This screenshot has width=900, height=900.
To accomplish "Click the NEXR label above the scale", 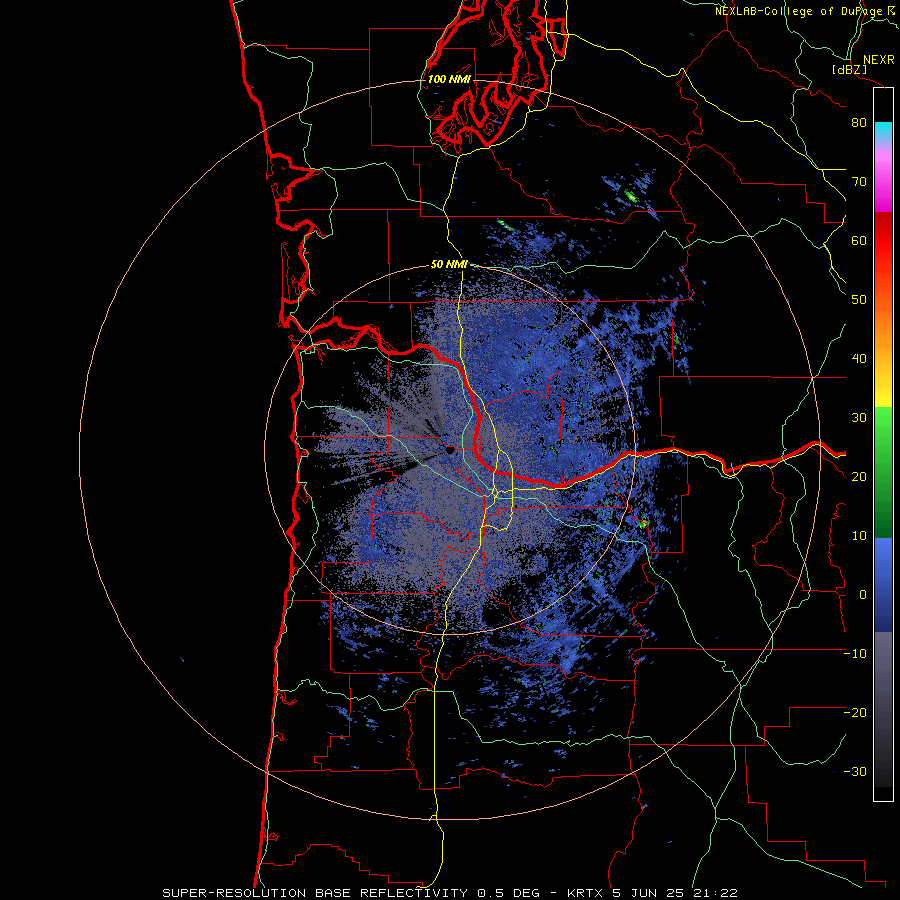I will pyautogui.click(x=879, y=60).
